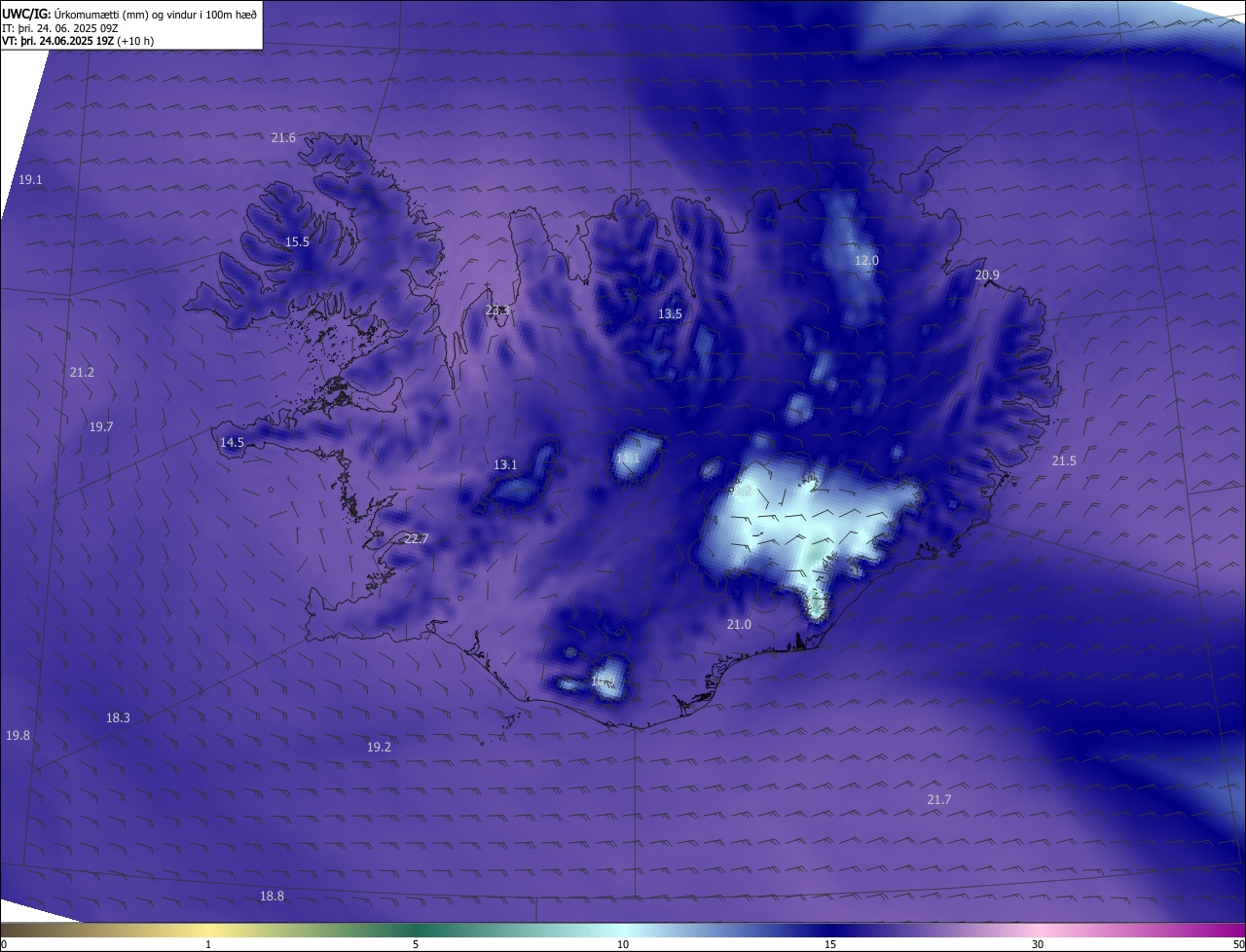Click the 18.3 value label
The image size is (1246, 952).
point(118,718)
